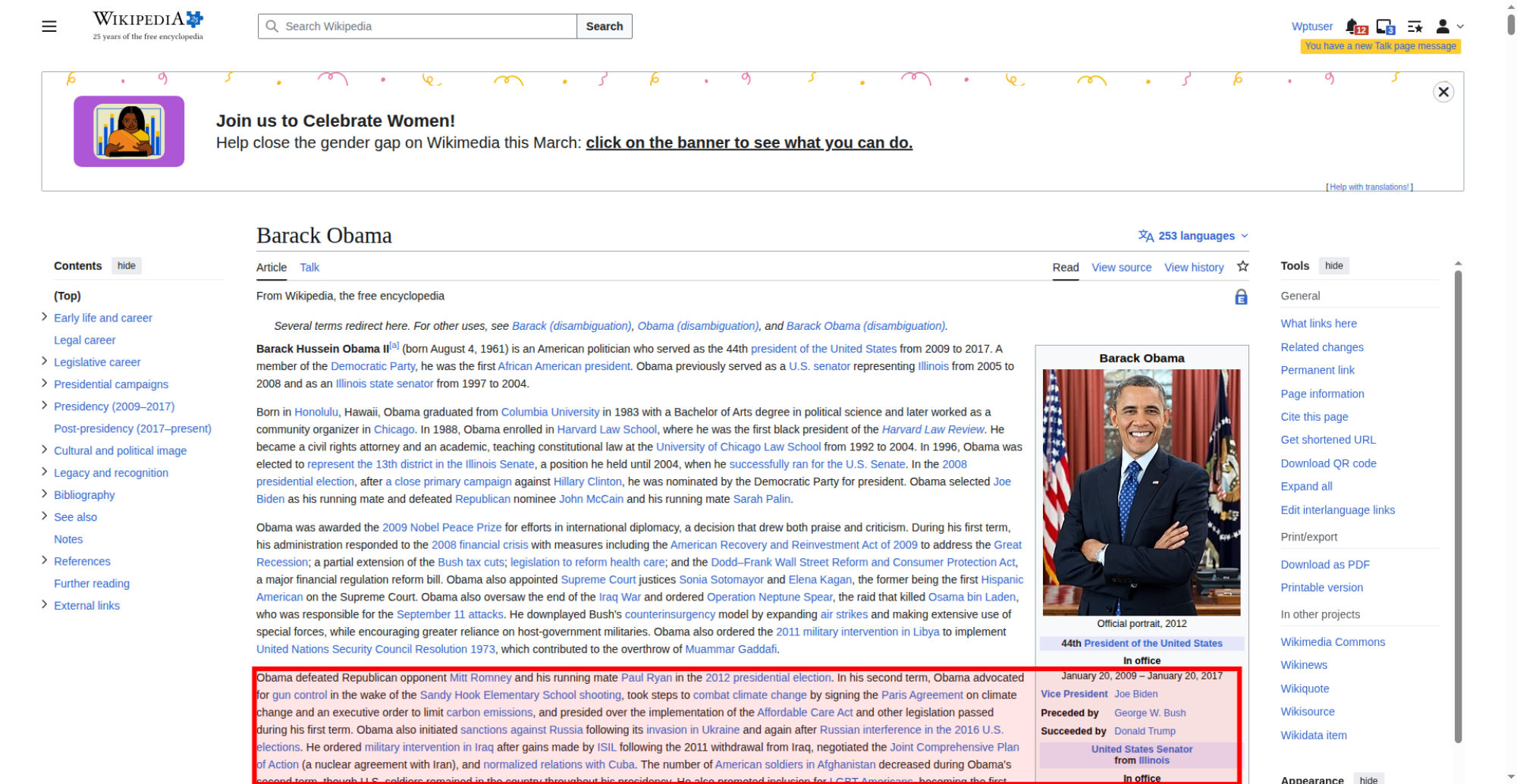1517x784 pixels.
Task: Open the hamburger main menu
Action: pos(49,27)
